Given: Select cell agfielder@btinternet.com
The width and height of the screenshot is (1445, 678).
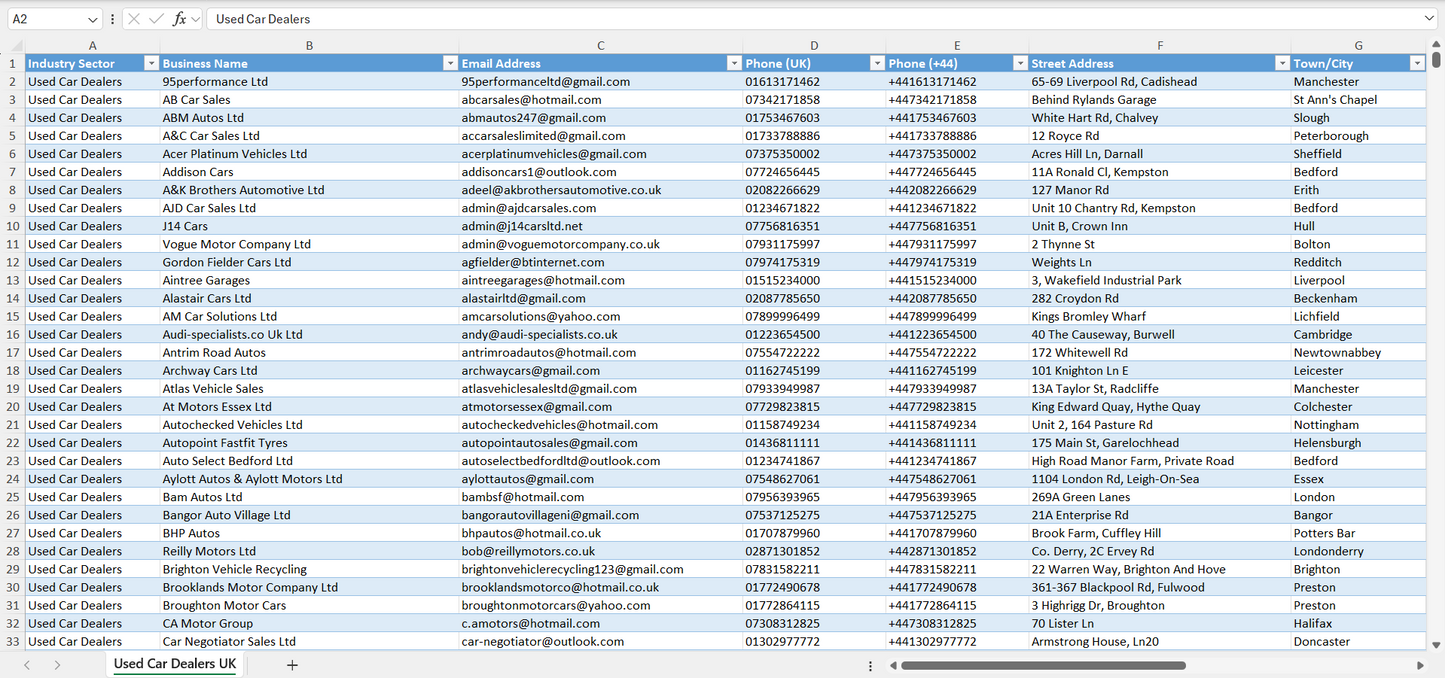Looking at the screenshot, I should (x=600, y=262).
